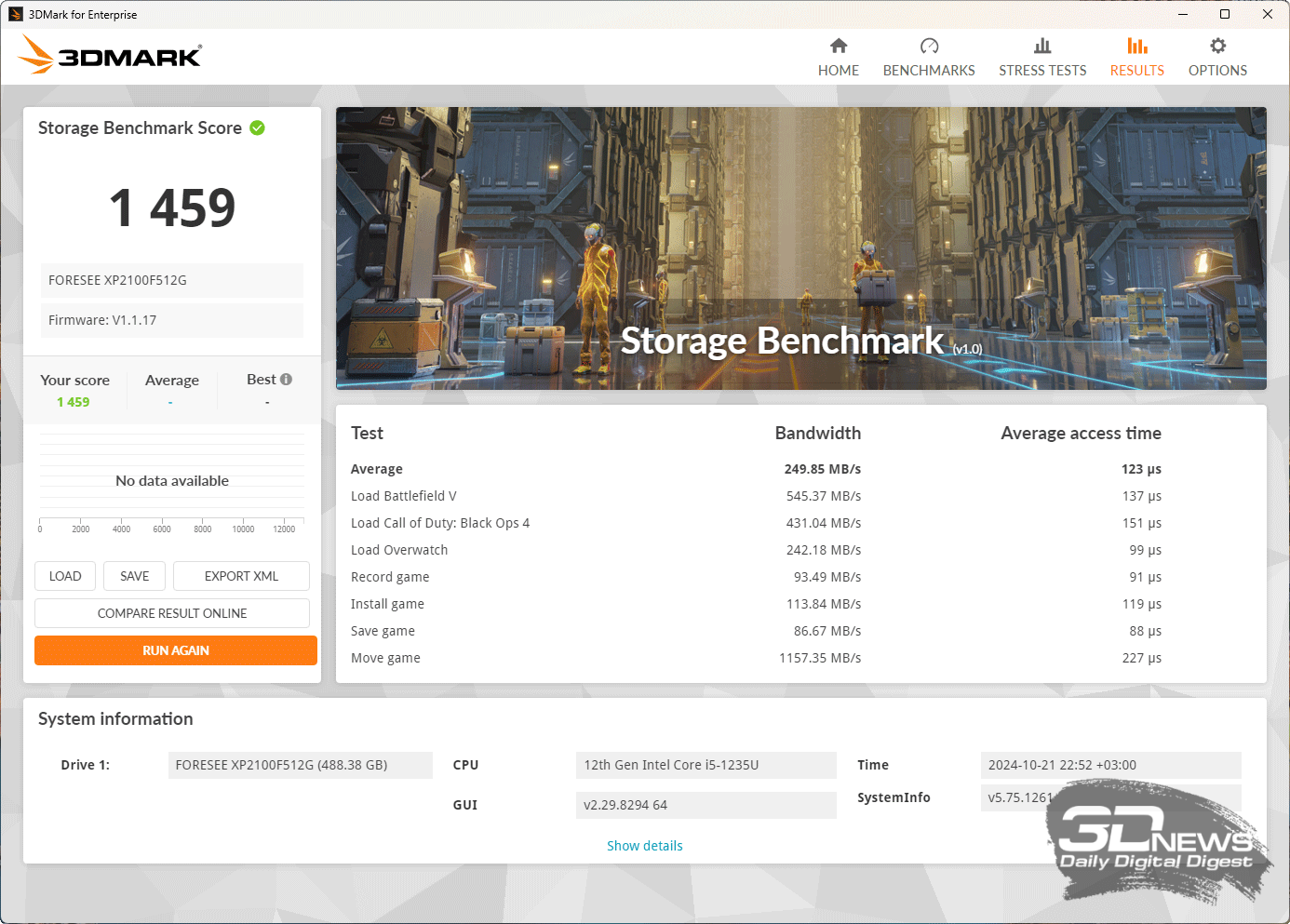Click the Record game row label

coord(390,577)
